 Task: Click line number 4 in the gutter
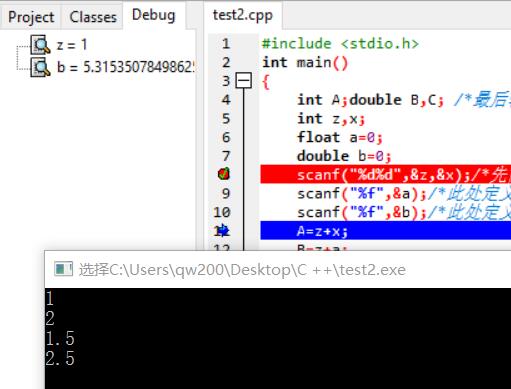click(226, 100)
